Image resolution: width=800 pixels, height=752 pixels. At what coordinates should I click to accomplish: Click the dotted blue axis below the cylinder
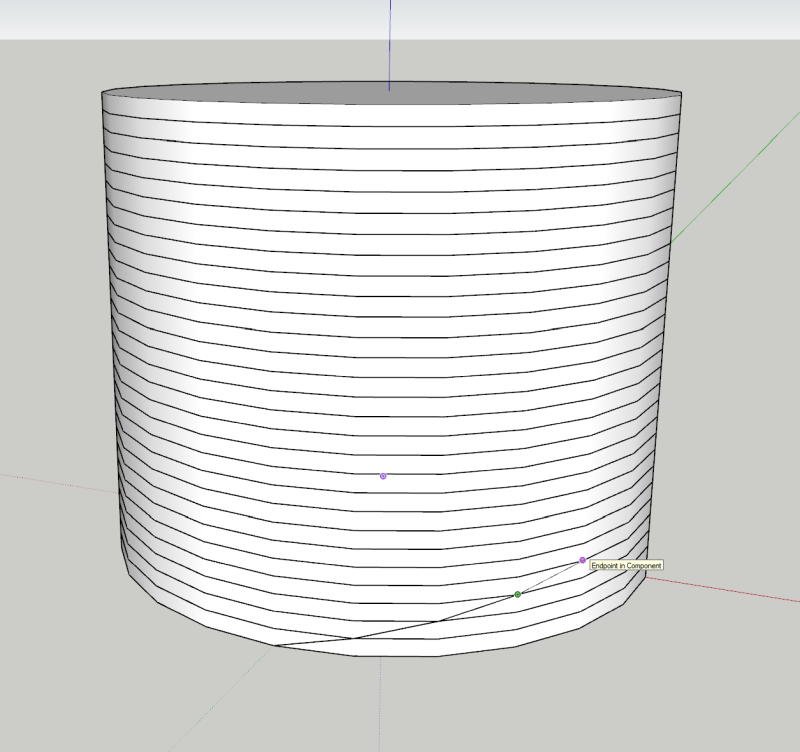(380, 700)
